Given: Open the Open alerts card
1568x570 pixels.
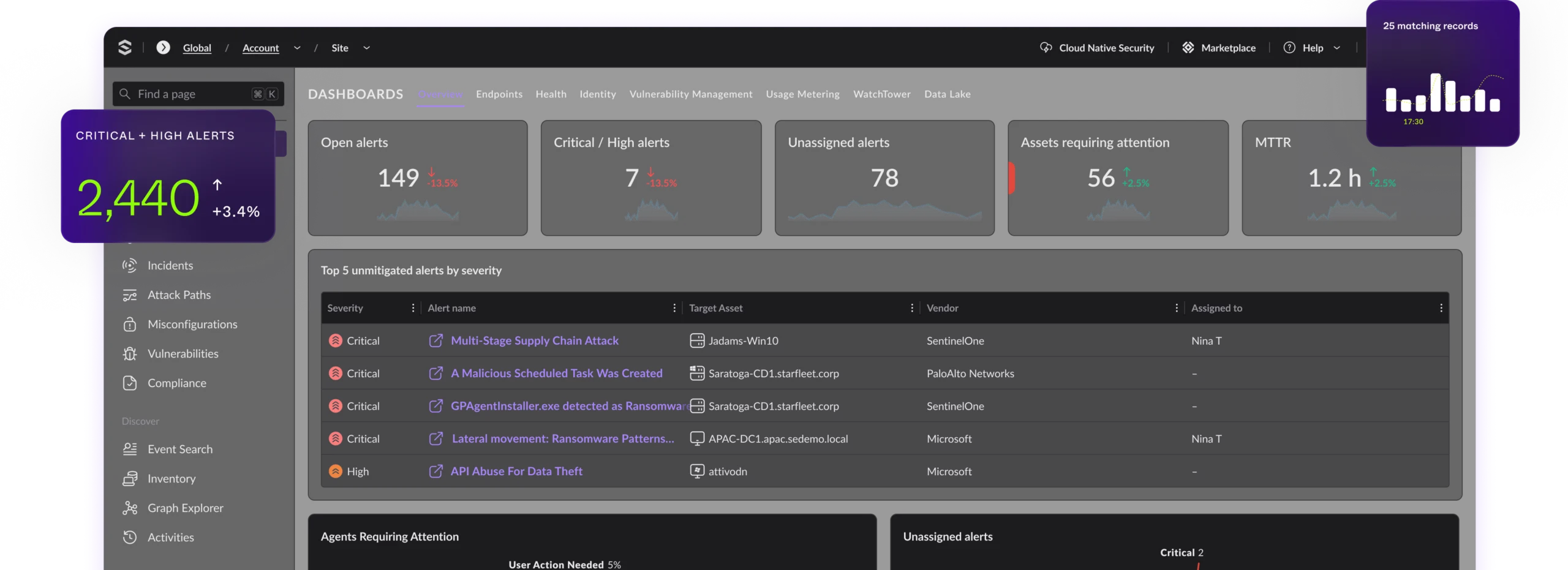Looking at the screenshot, I should (x=418, y=178).
